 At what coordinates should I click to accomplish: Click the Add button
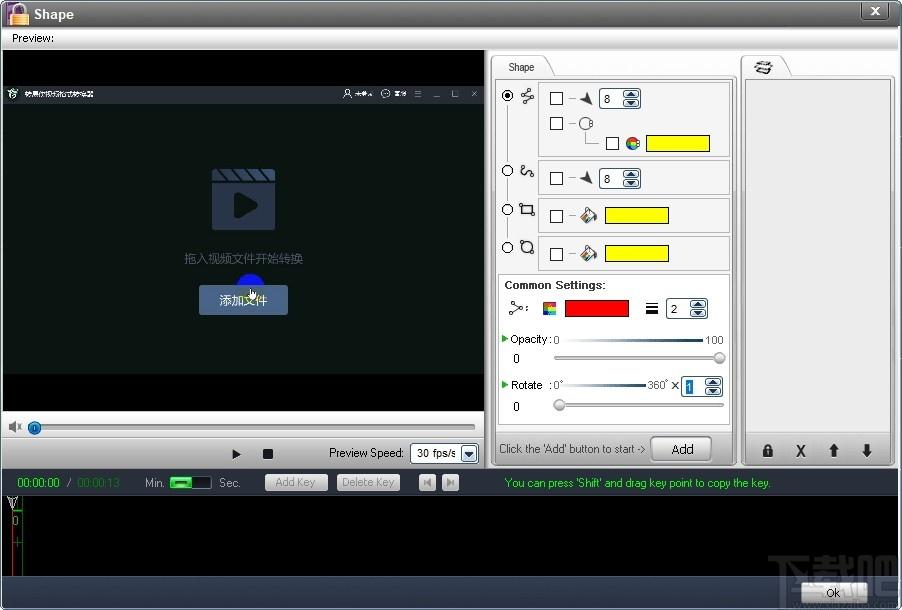click(682, 449)
